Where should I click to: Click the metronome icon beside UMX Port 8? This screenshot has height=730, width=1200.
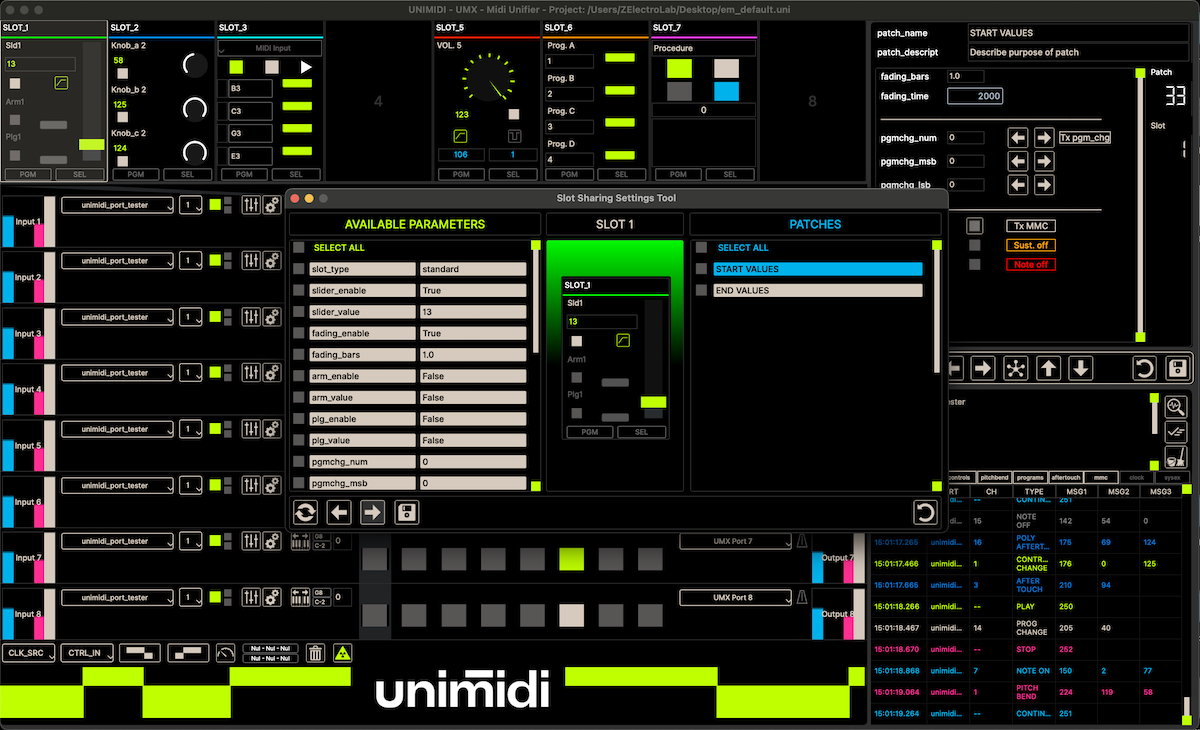[x=801, y=597]
